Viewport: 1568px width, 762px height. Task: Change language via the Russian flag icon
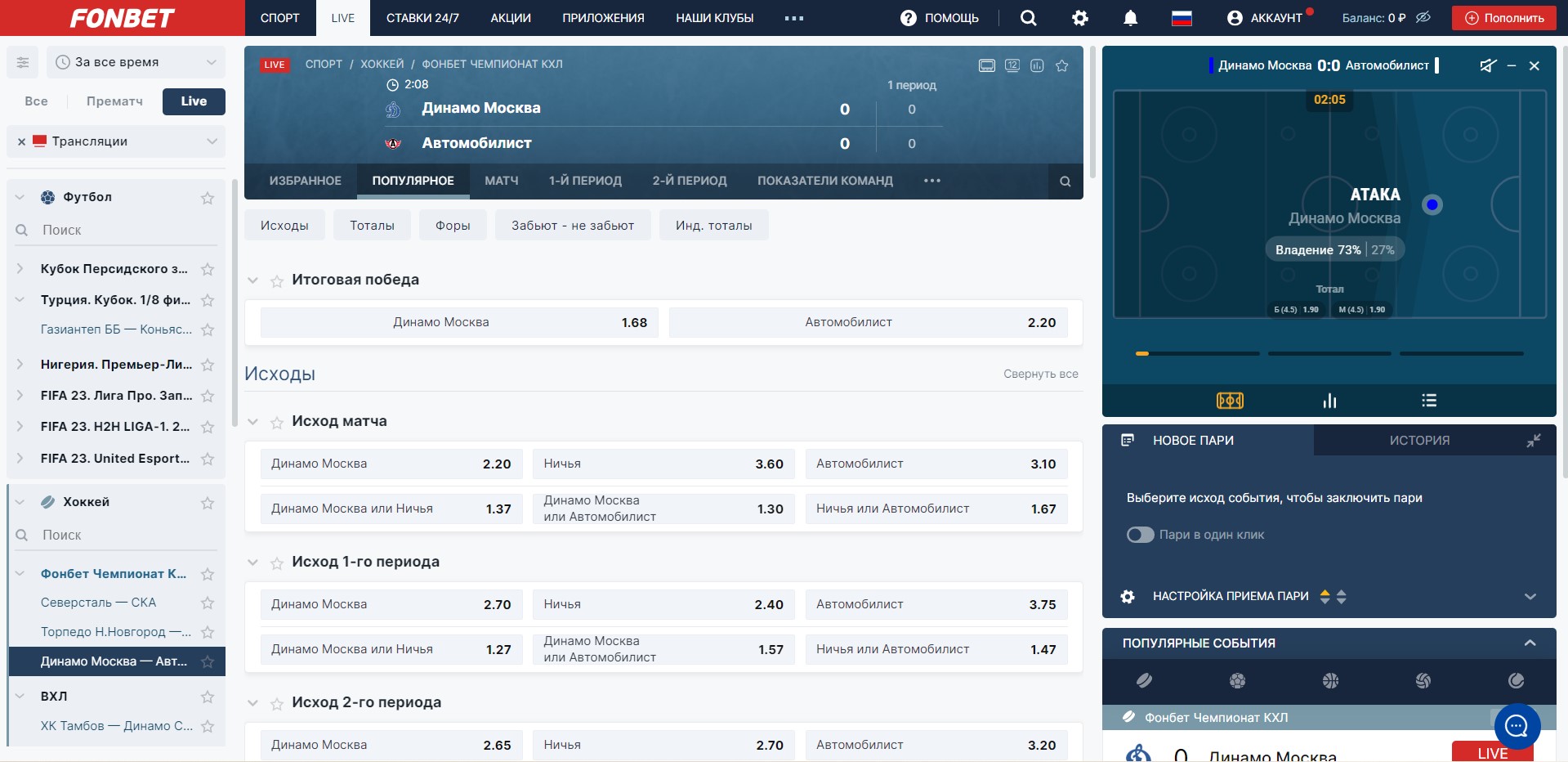coord(1182,18)
